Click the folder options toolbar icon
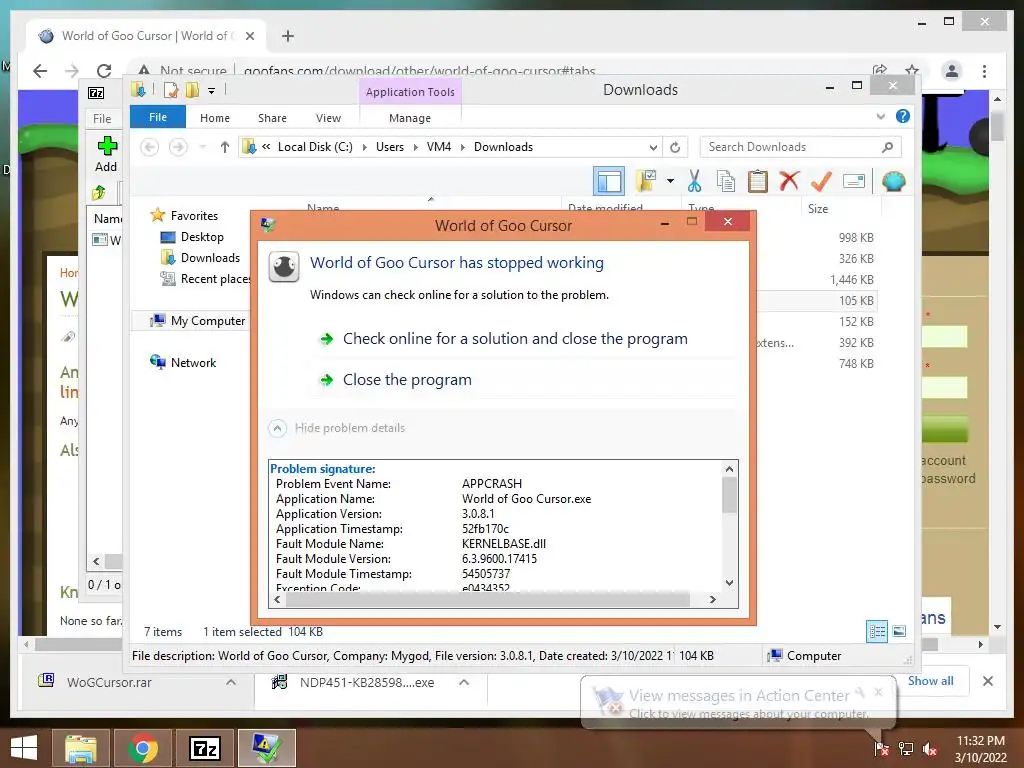Viewport: 1024px width, 768px height. pyautogui.click(x=646, y=182)
